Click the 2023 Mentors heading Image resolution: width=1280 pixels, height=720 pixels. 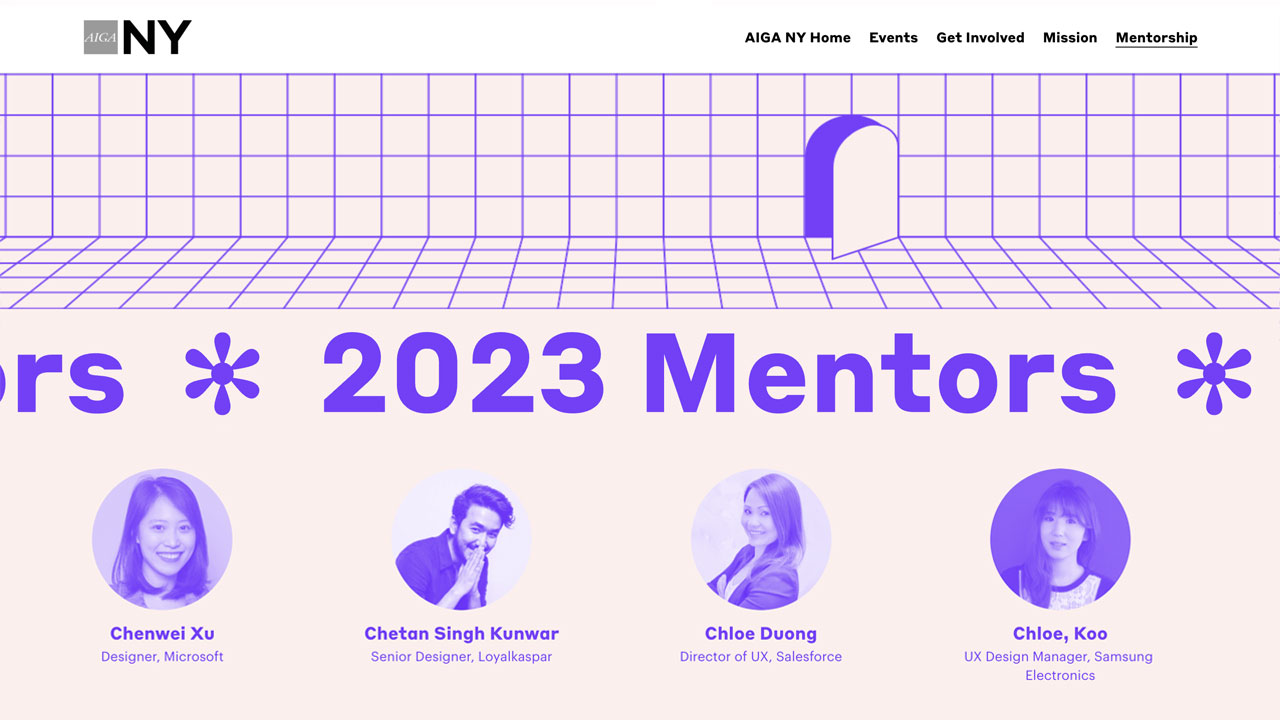(x=718, y=373)
